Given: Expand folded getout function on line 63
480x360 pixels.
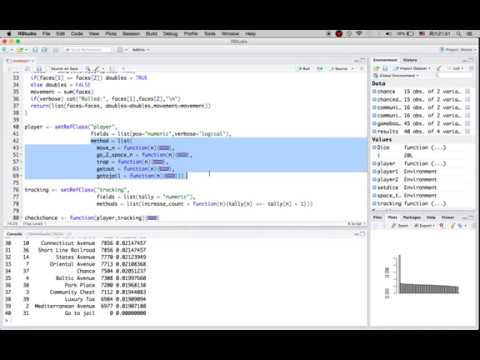Looking at the screenshot, I should click(x=164, y=169).
